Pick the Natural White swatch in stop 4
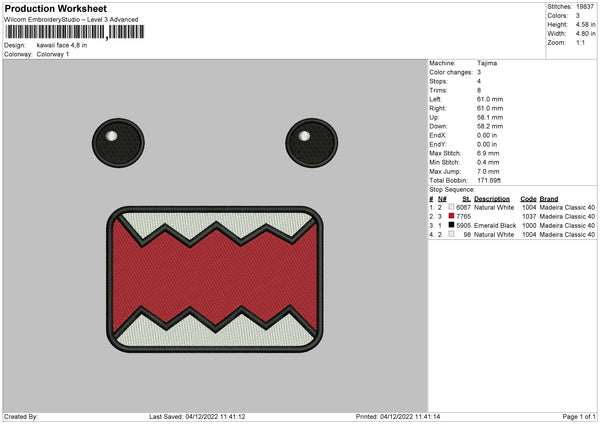Screen dimensions: 600x424 (x=452, y=235)
